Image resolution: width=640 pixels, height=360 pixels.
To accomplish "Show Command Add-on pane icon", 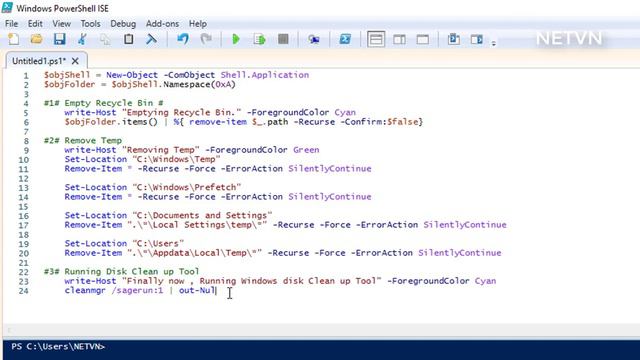I will (x=477, y=39).
